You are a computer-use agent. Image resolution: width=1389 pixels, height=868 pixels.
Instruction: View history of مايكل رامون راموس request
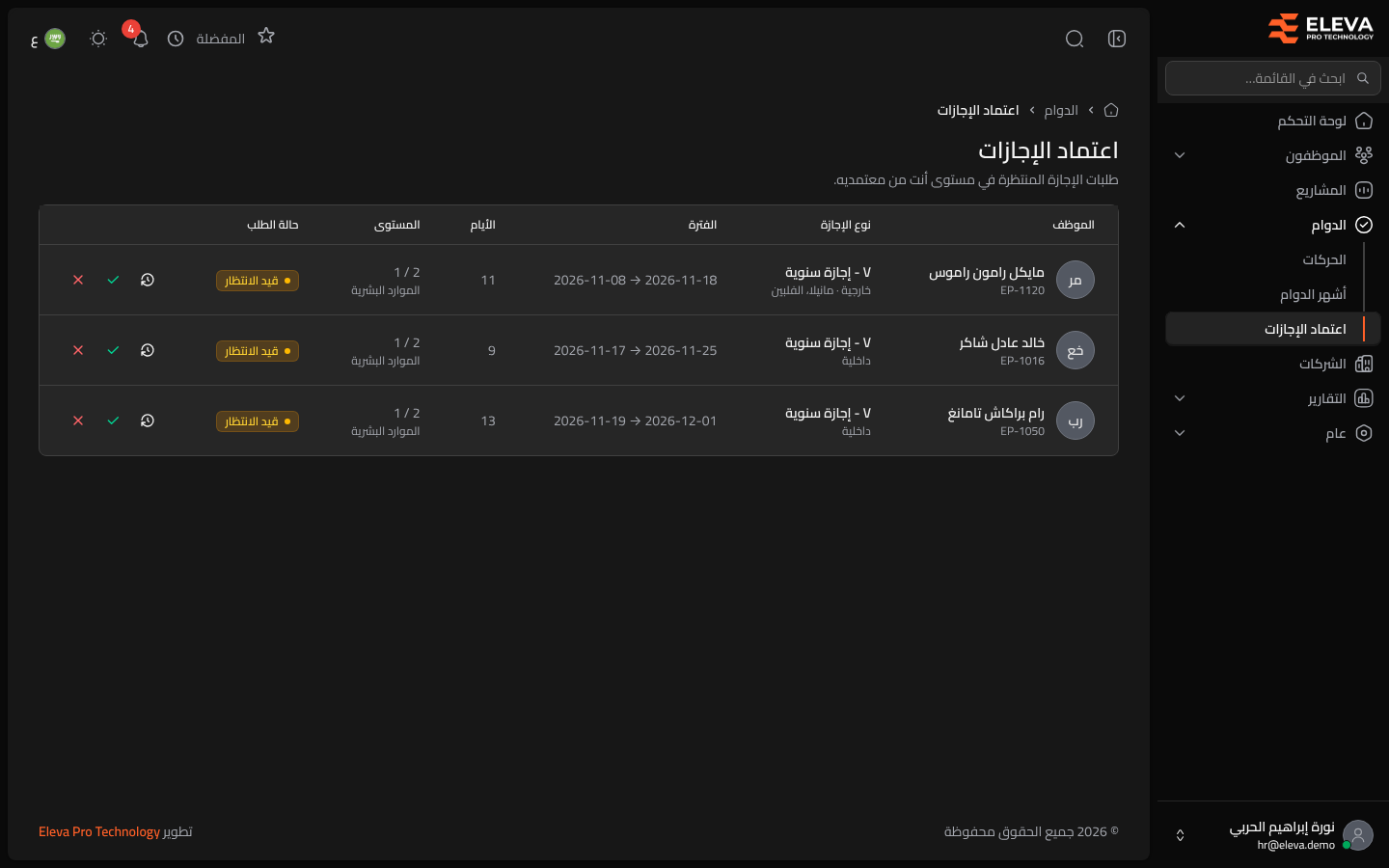coord(148,280)
